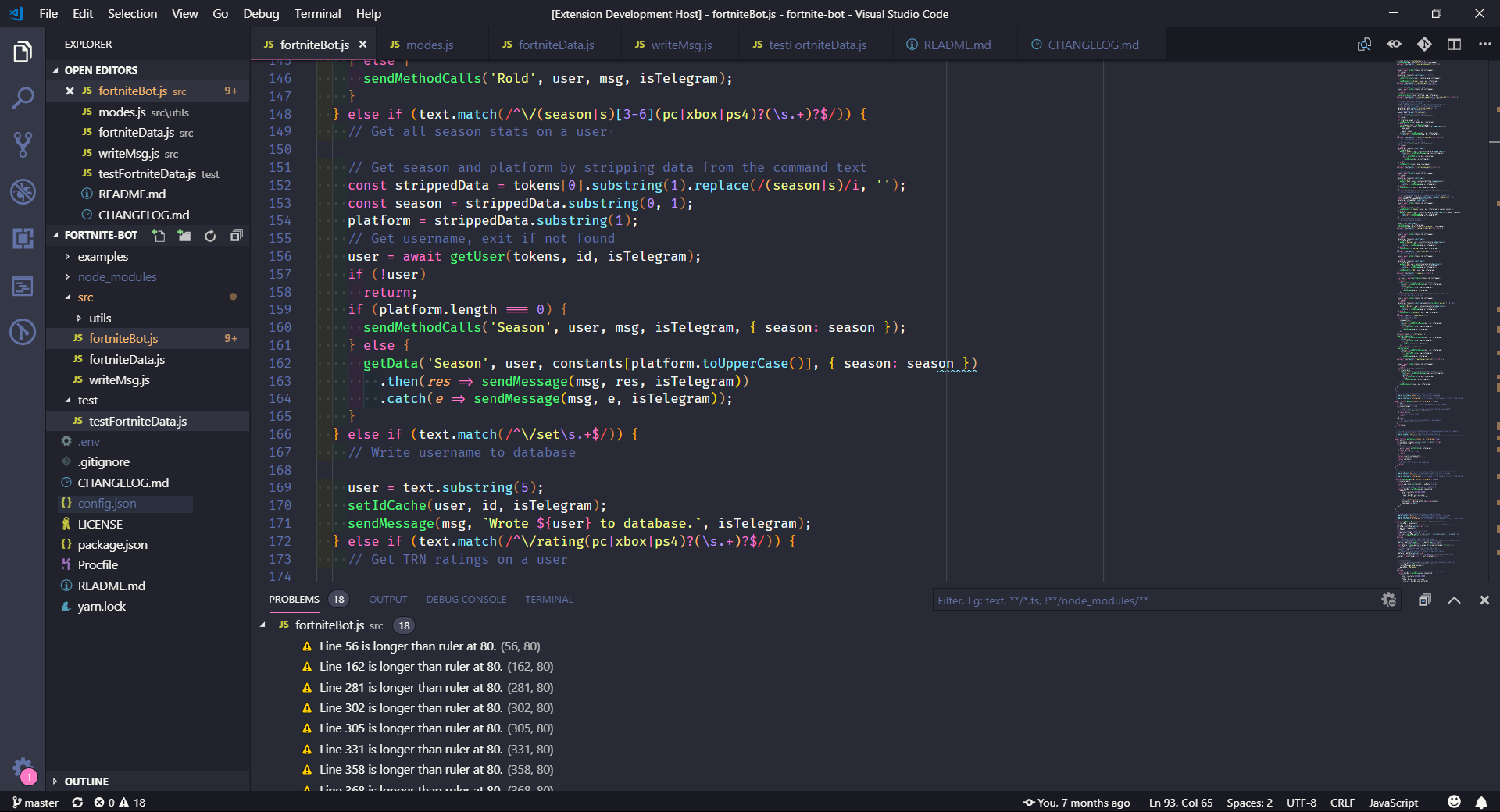This screenshot has height=812, width=1500.
Task: Click the diamond git icon in editor toolbar
Action: pyautogui.click(x=1424, y=45)
